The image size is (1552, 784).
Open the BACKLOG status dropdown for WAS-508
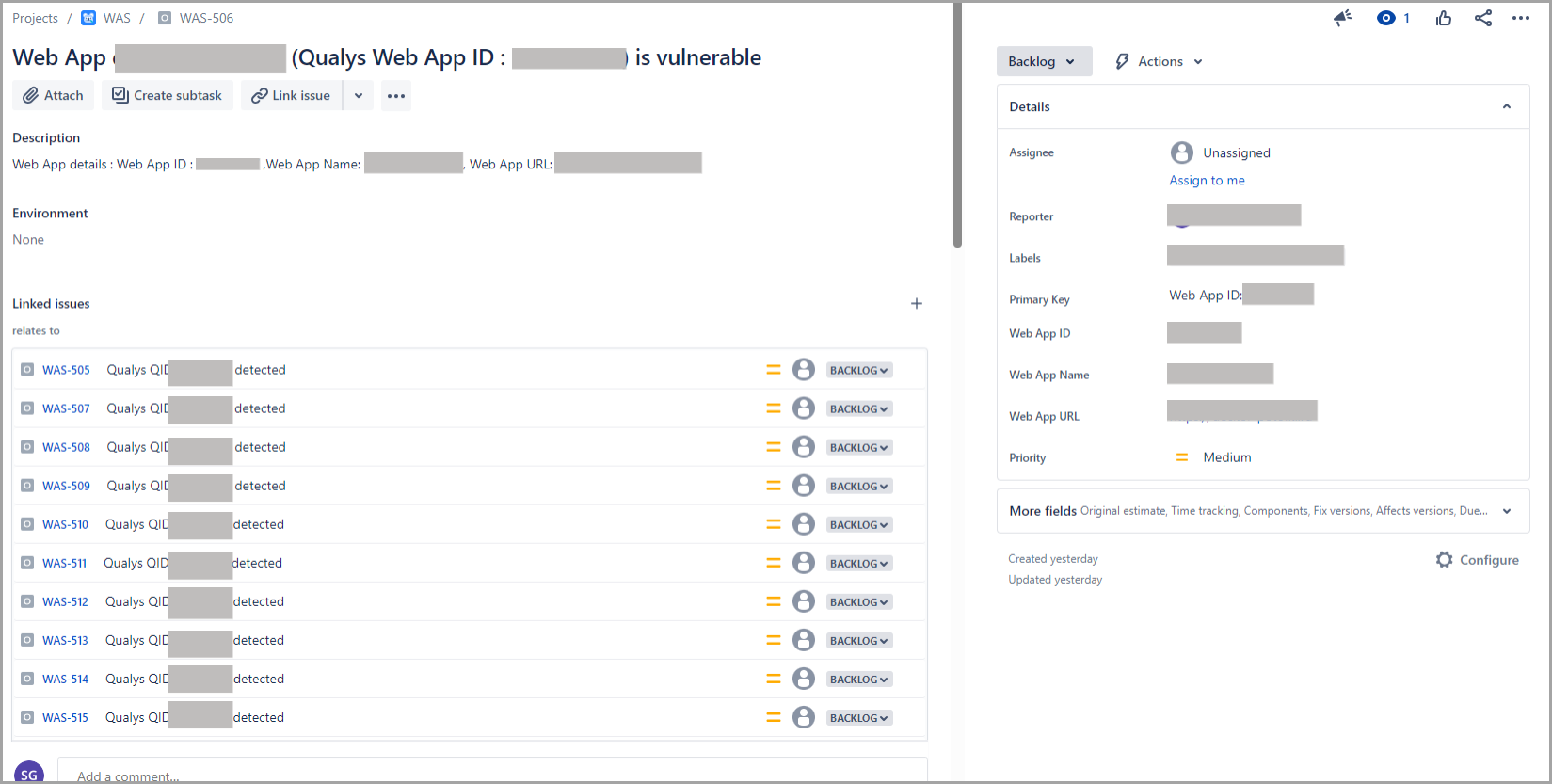point(859,447)
